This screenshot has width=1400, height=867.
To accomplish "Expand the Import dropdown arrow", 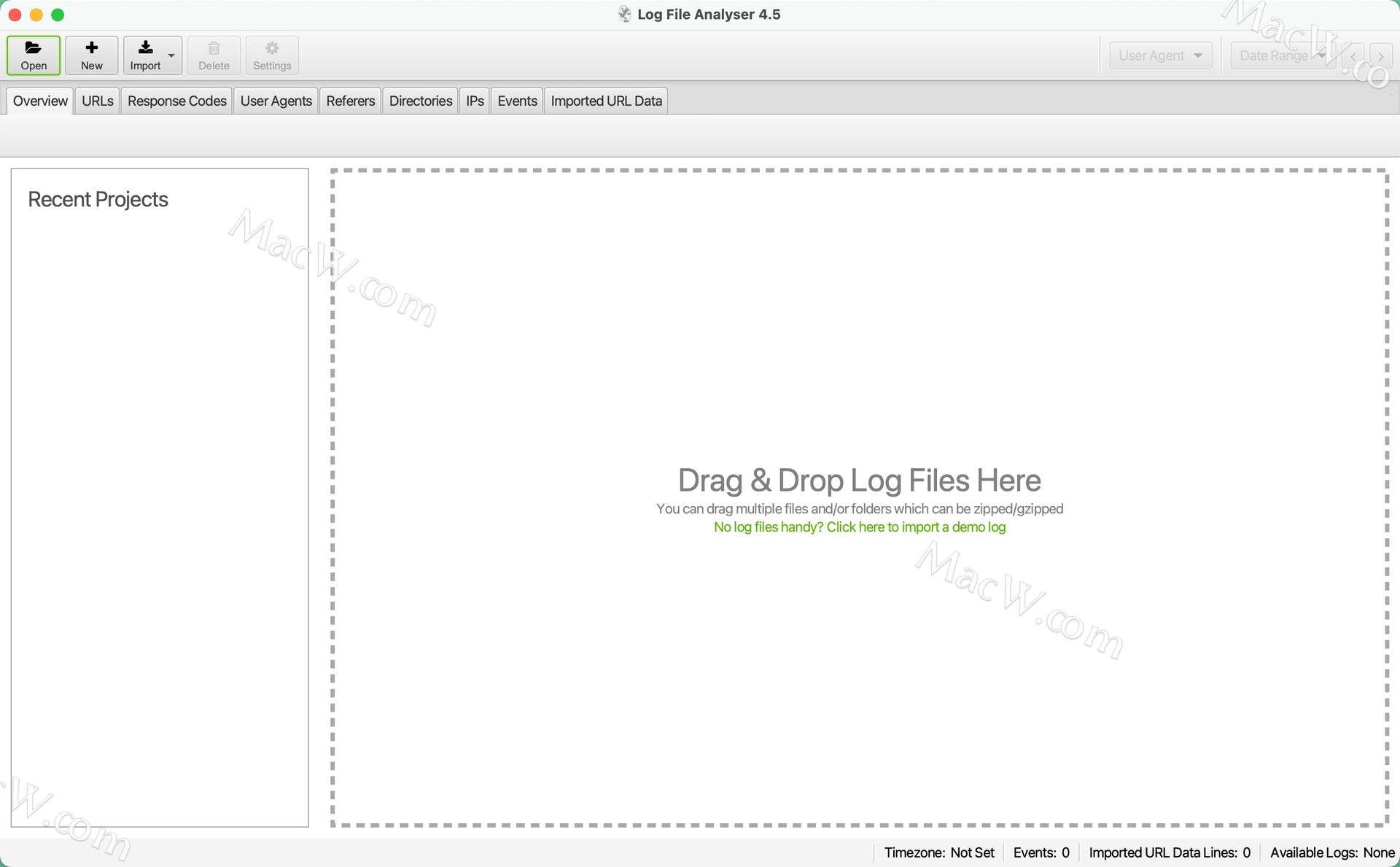I will pos(171,55).
